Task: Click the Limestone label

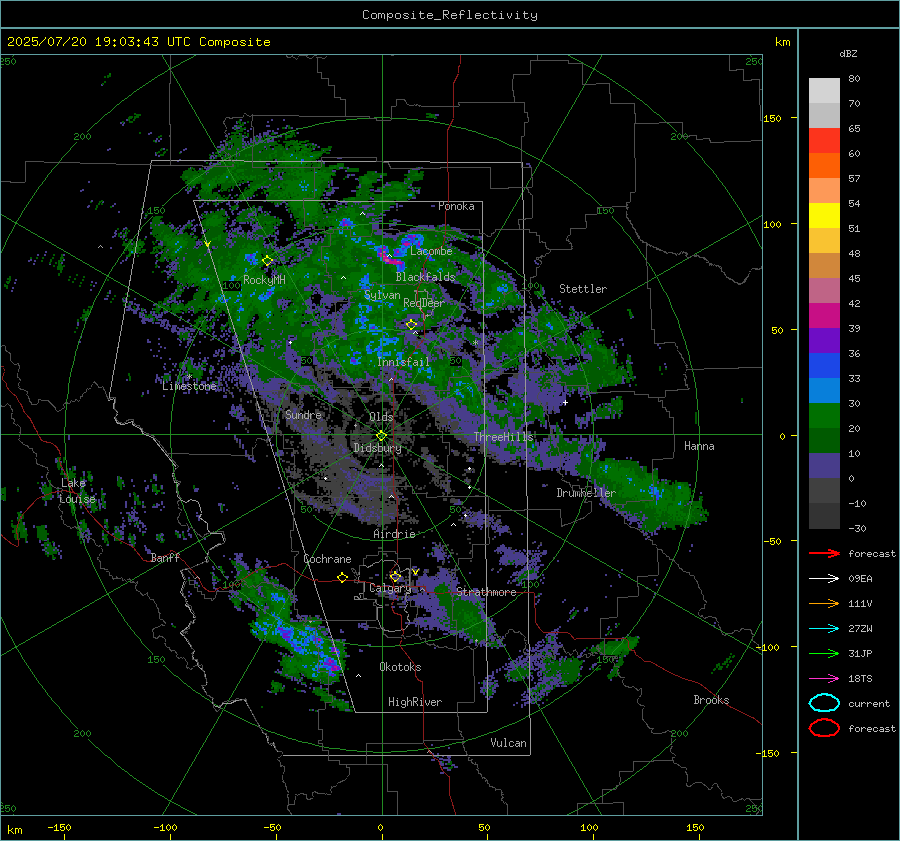Action: [189, 386]
